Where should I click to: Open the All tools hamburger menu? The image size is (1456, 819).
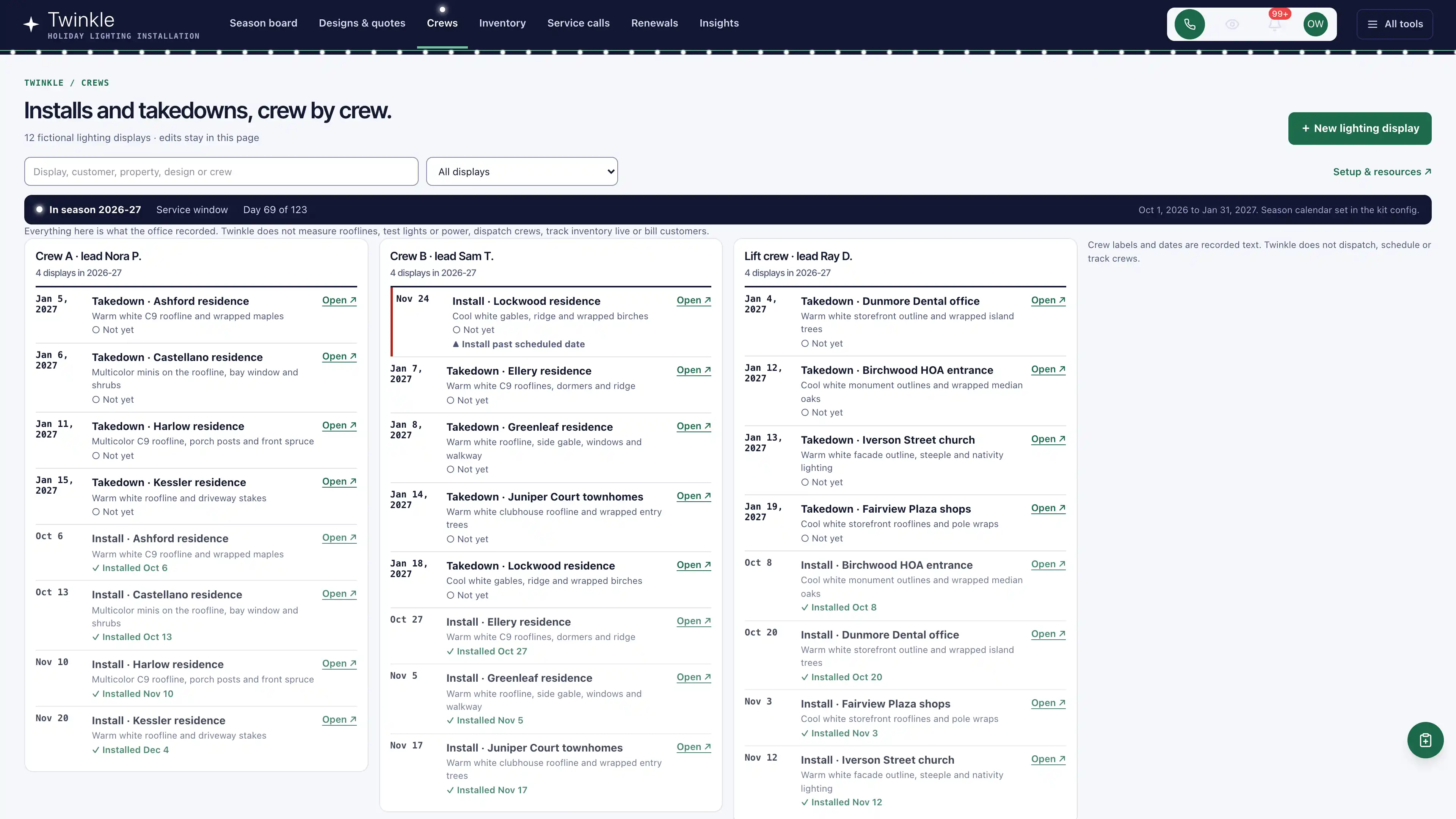(x=1395, y=24)
